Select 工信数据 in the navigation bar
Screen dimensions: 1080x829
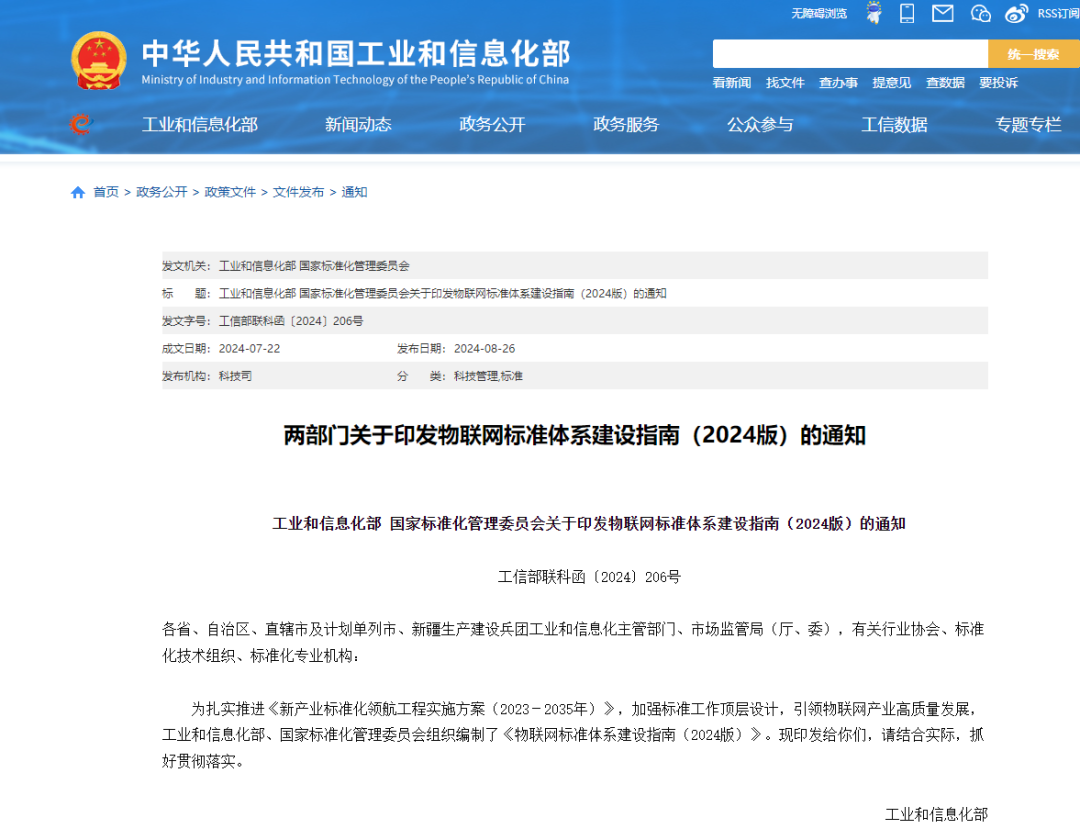894,124
